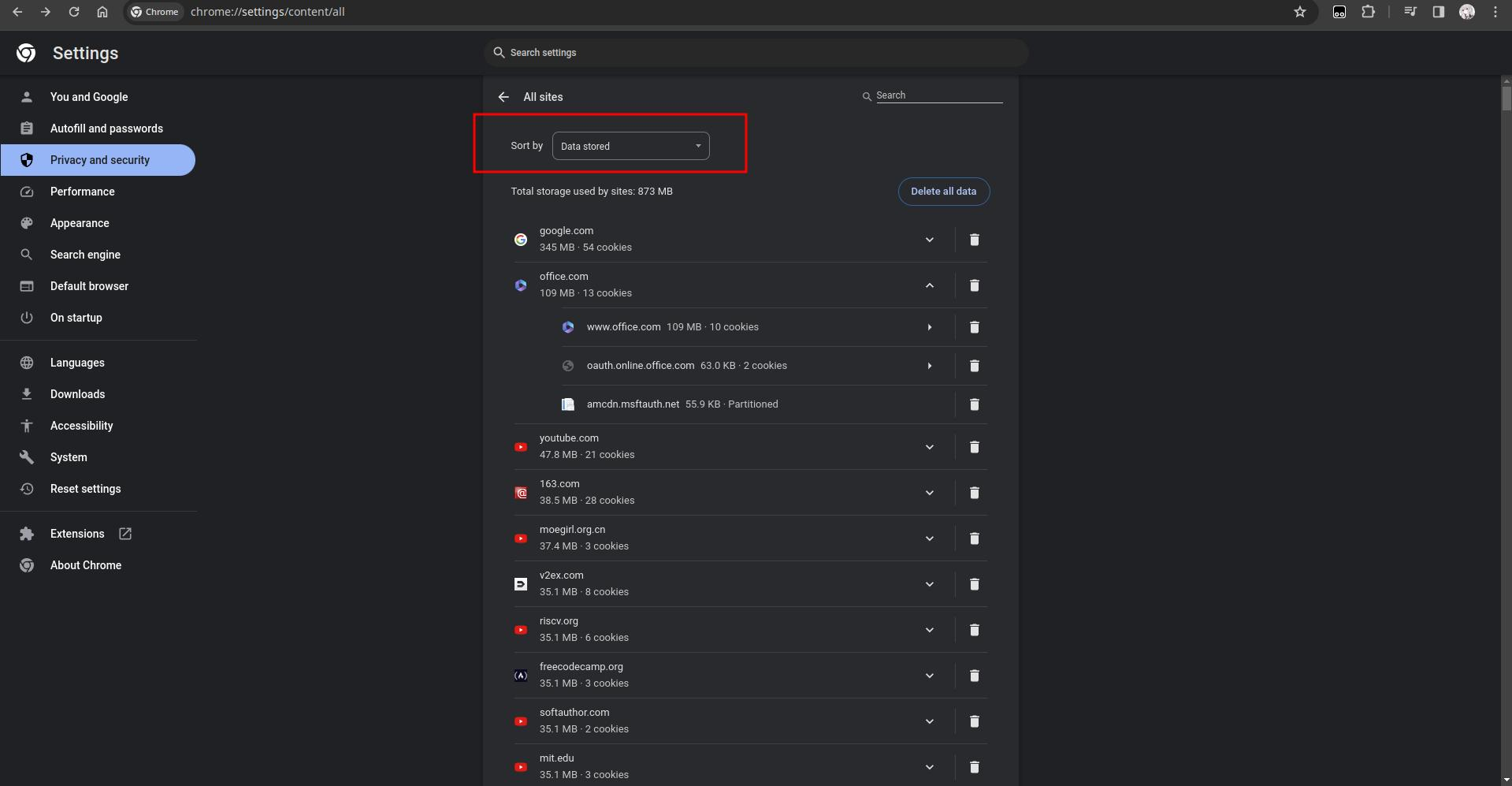
Task: Expand the v2ex.com site entry
Action: pyautogui.click(x=930, y=584)
